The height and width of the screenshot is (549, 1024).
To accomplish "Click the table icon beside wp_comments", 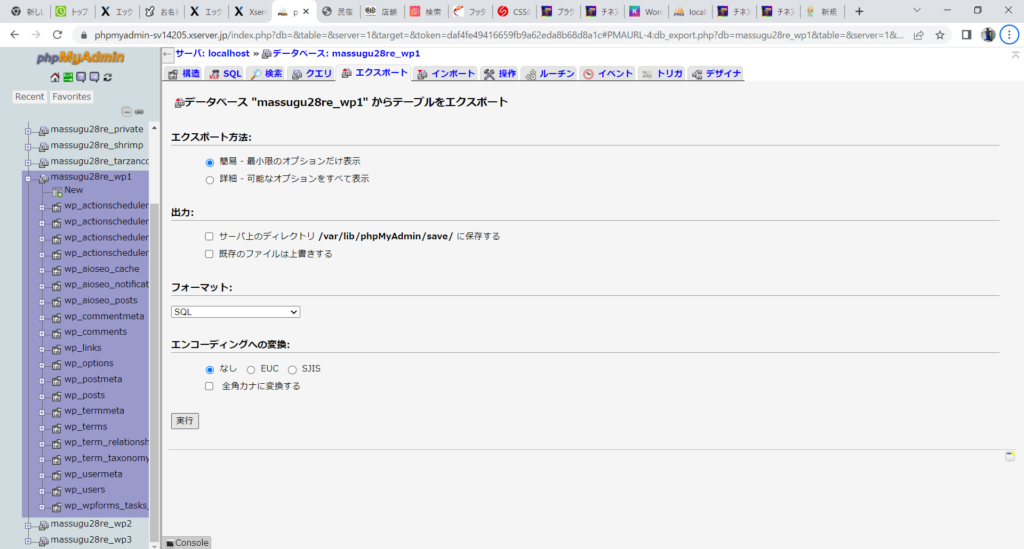I will 57,333.
